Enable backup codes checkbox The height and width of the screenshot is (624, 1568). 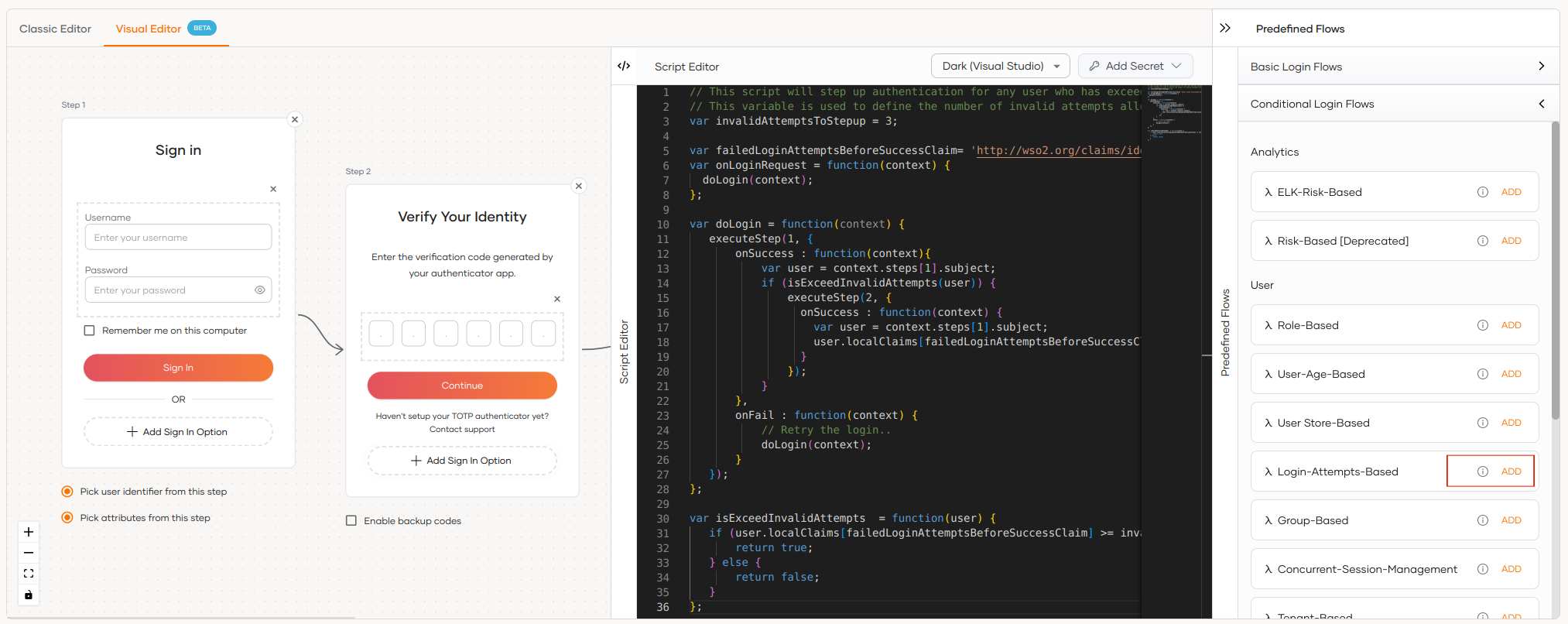tap(351, 521)
